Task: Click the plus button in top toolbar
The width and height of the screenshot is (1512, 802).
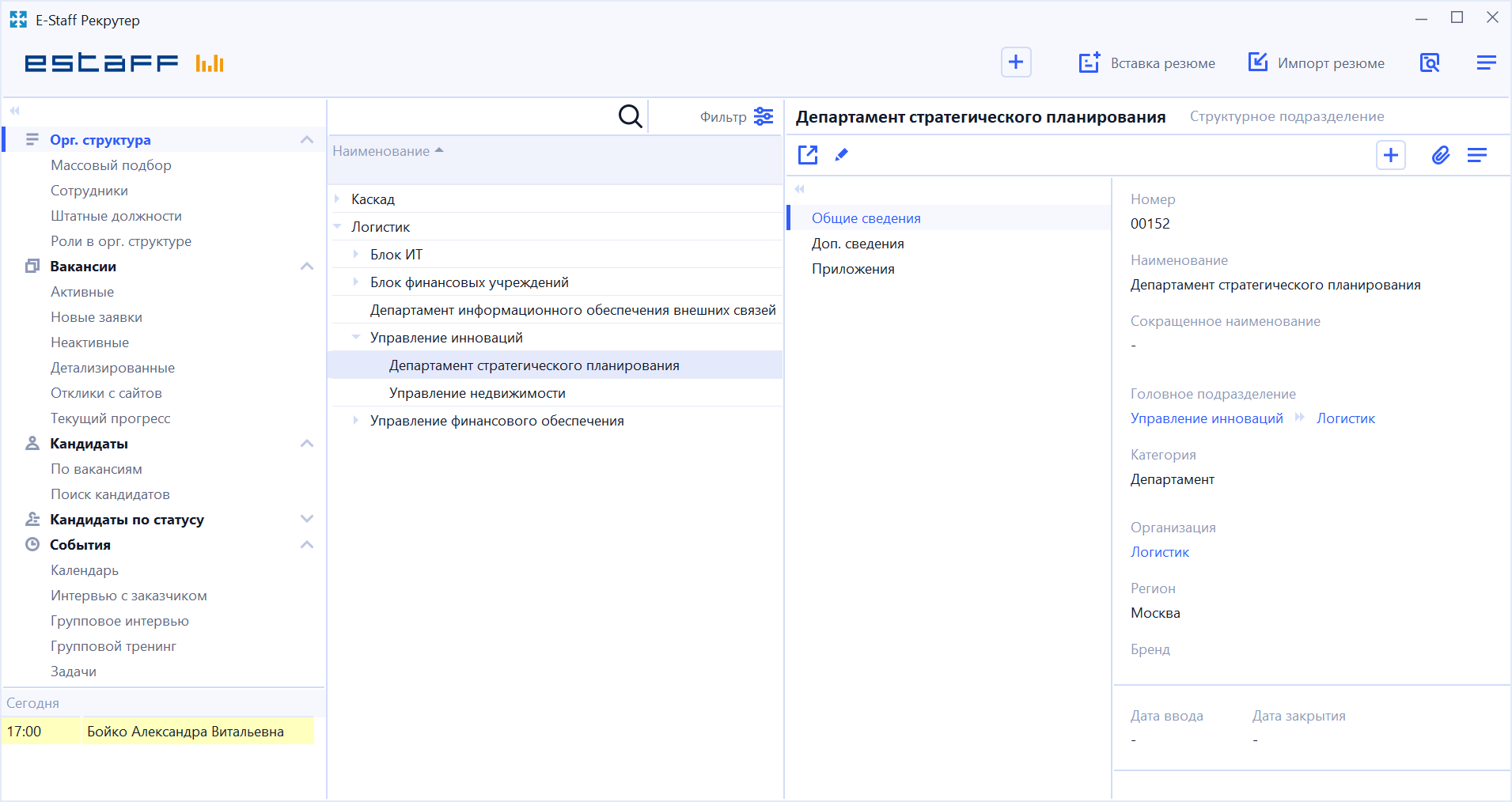Action: (1016, 62)
